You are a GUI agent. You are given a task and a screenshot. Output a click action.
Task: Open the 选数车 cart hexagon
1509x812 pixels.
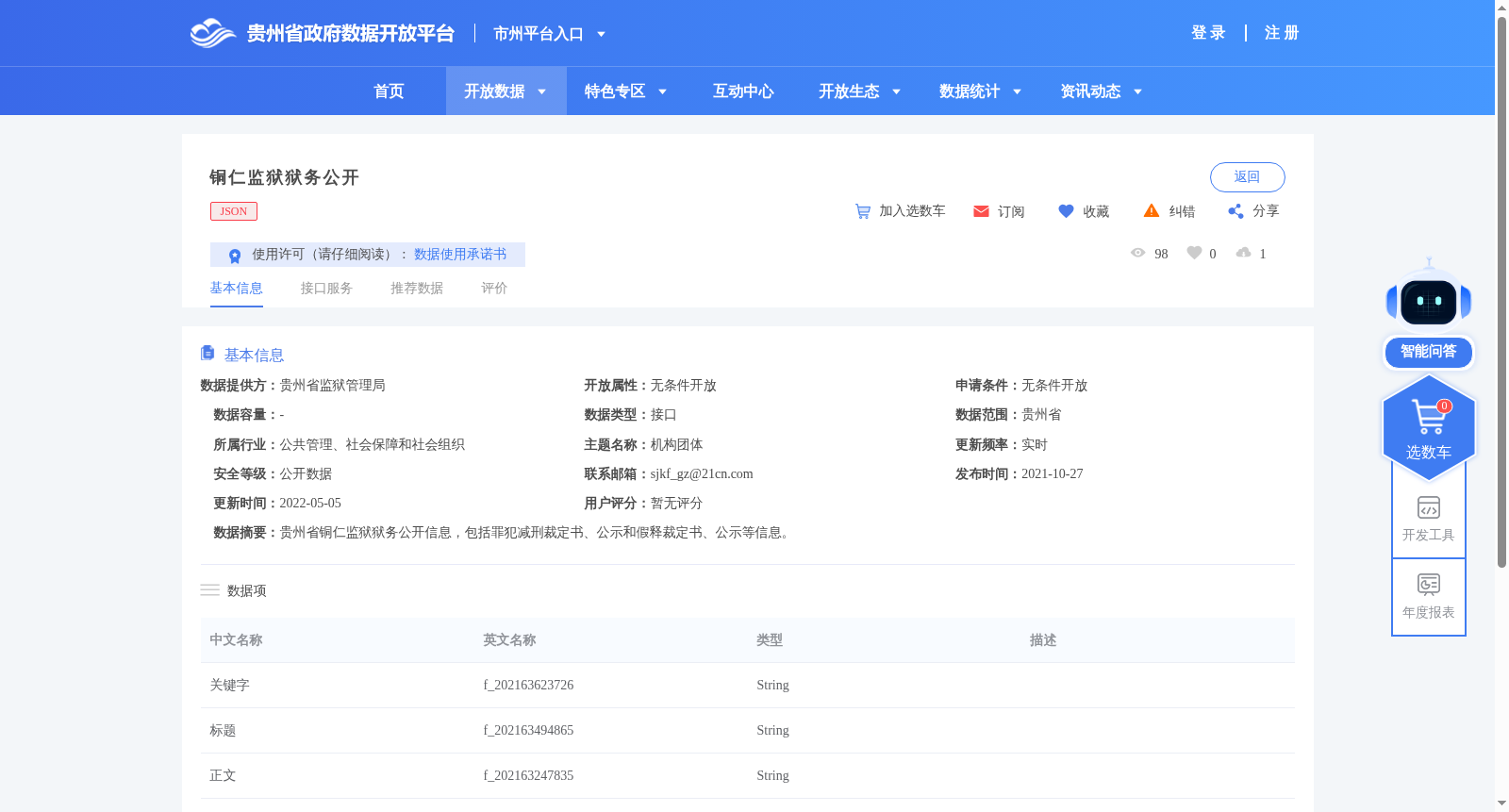pyautogui.click(x=1429, y=427)
